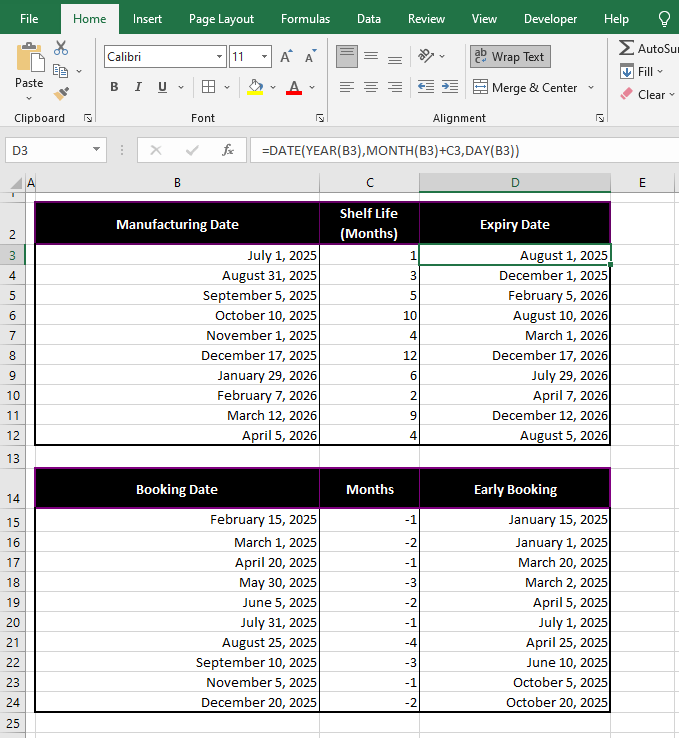The height and width of the screenshot is (738, 679).
Task: Expand the Merge & Center arrow
Action: tap(591, 88)
